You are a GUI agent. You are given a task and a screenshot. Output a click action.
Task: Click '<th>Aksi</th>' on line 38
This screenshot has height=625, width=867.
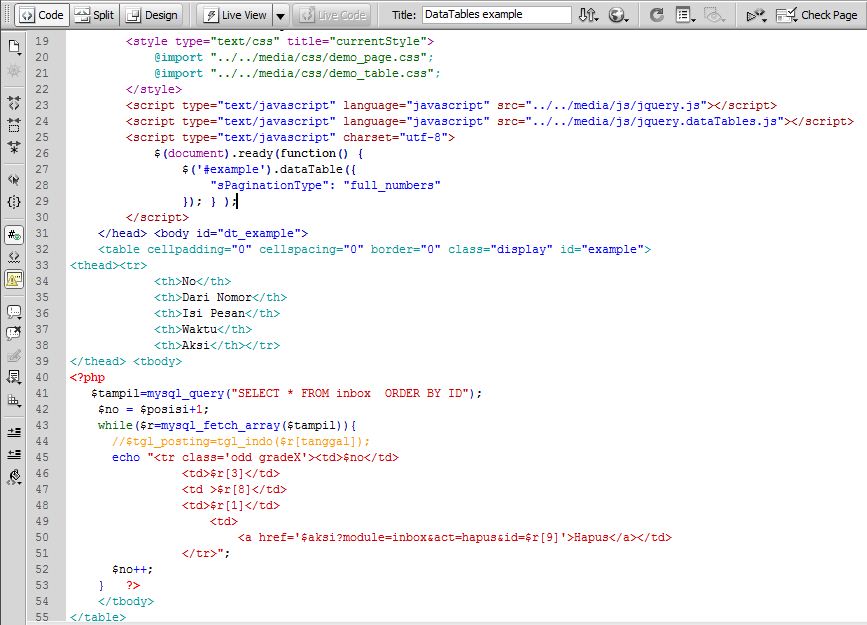200,345
